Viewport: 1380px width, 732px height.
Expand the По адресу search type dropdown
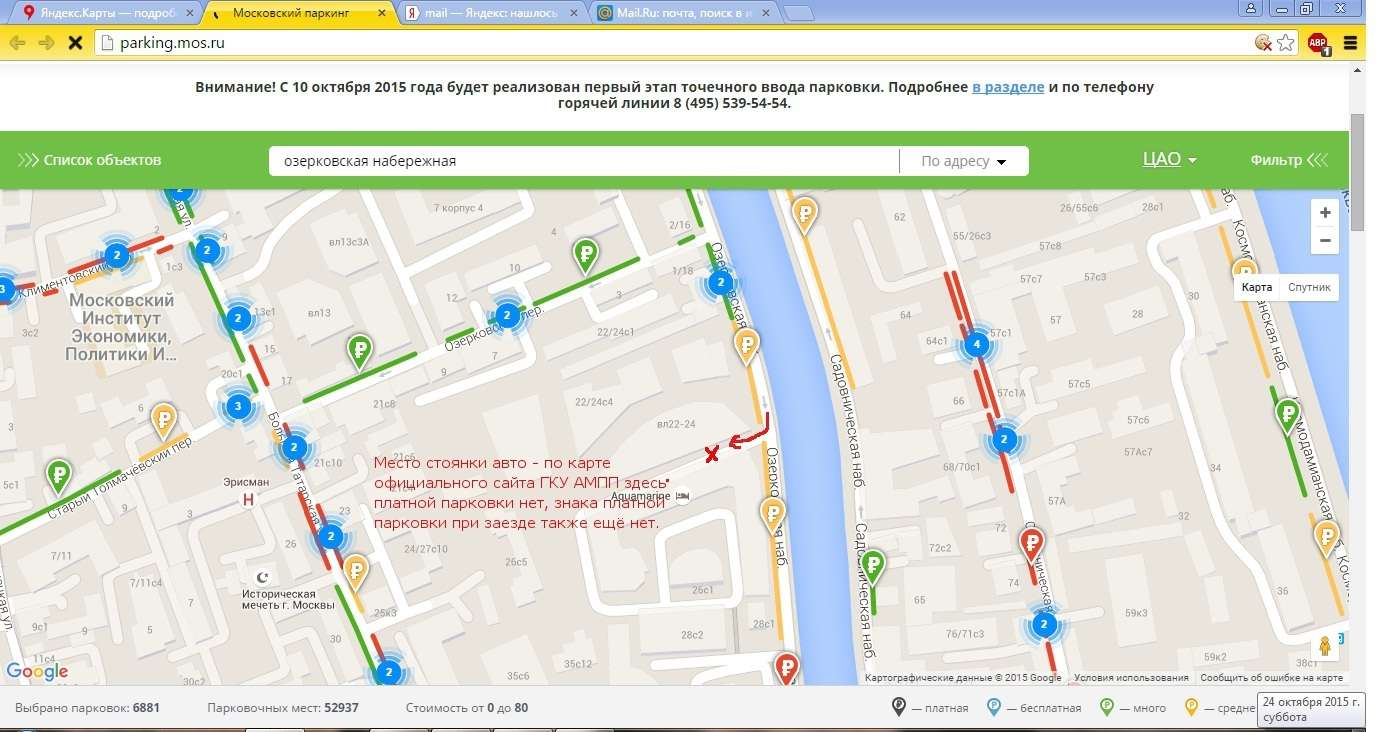click(963, 161)
